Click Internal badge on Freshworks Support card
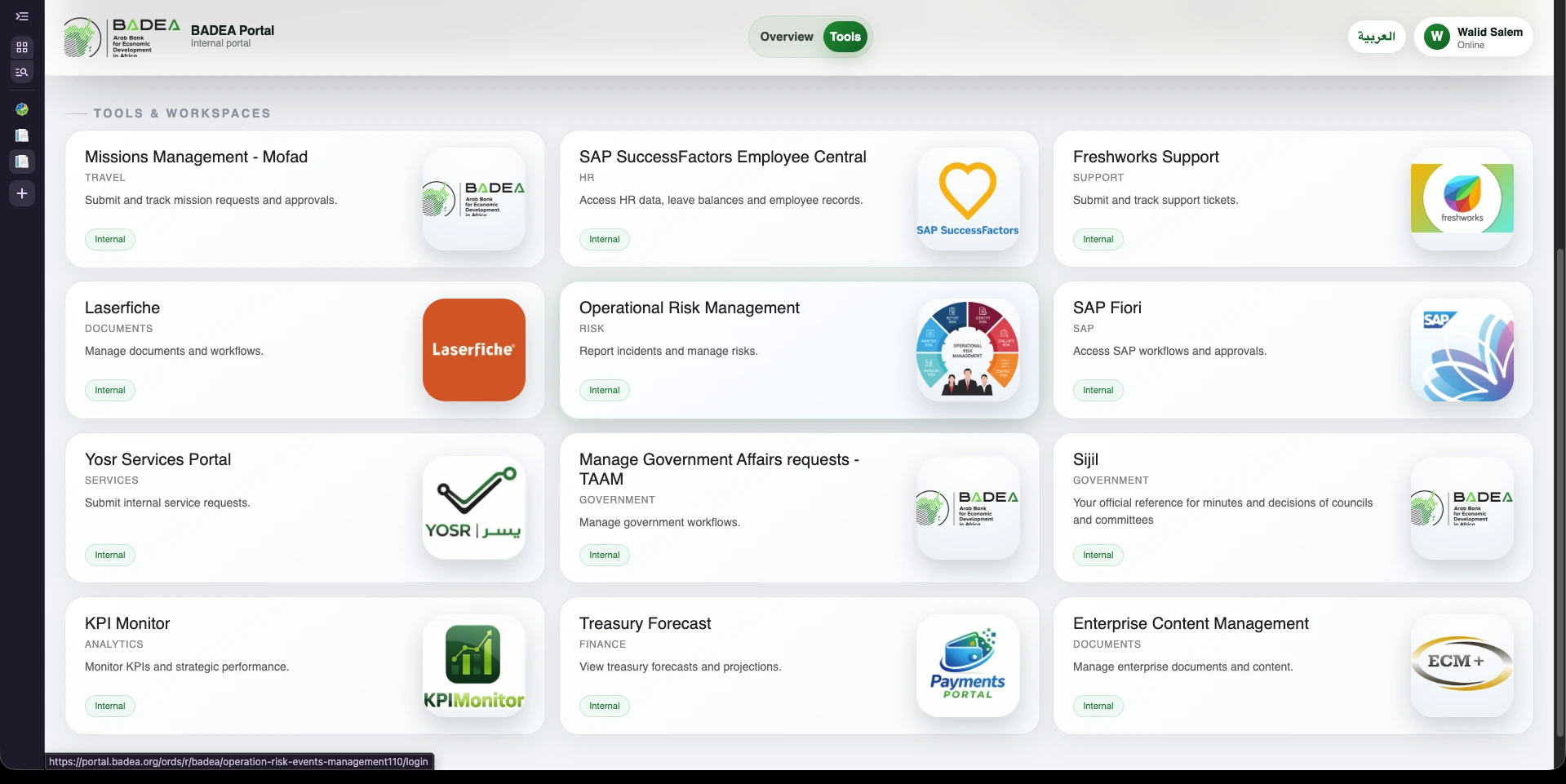The height and width of the screenshot is (784, 1566). pyautogui.click(x=1098, y=239)
